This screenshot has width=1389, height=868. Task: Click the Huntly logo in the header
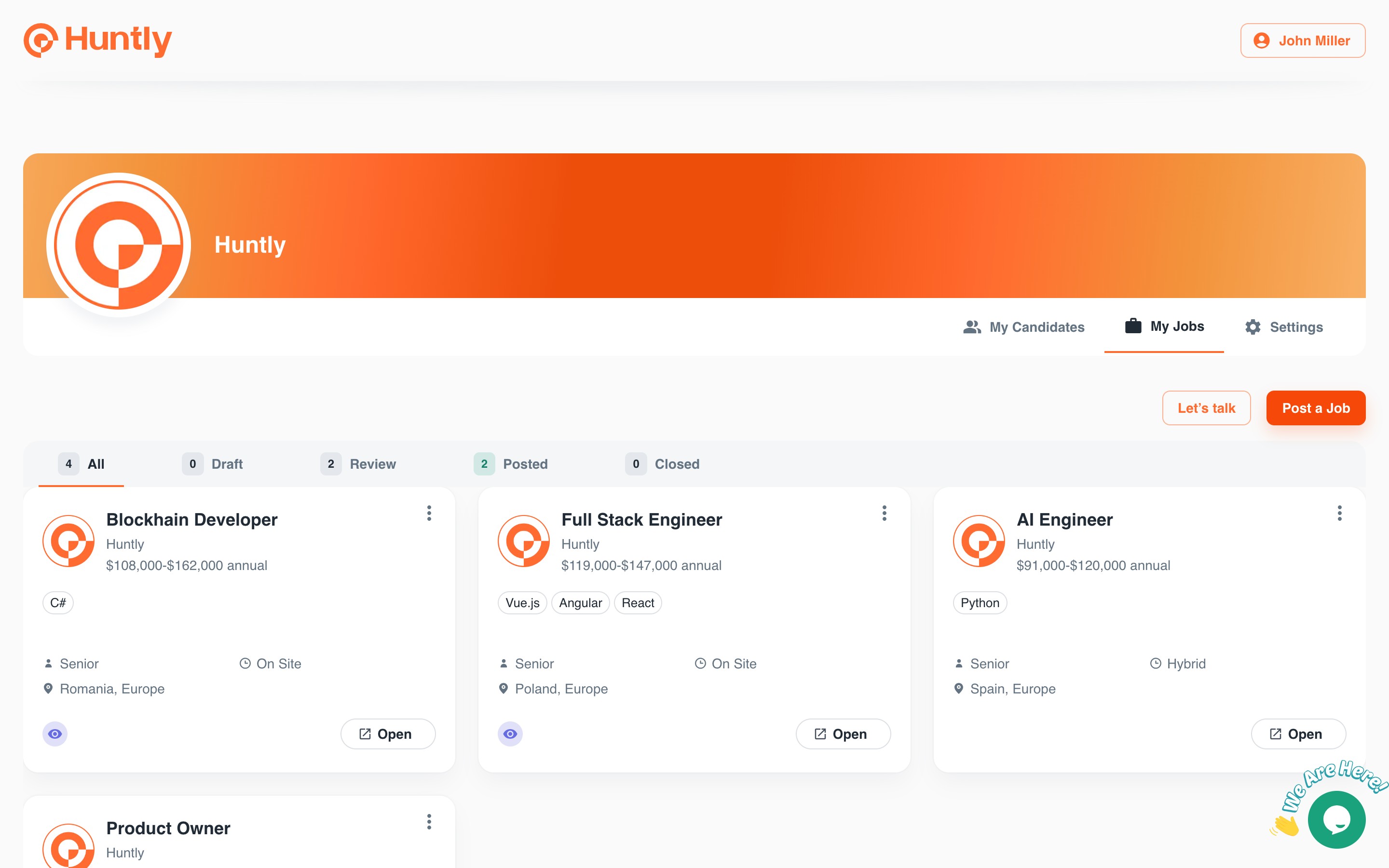pyautogui.click(x=97, y=40)
